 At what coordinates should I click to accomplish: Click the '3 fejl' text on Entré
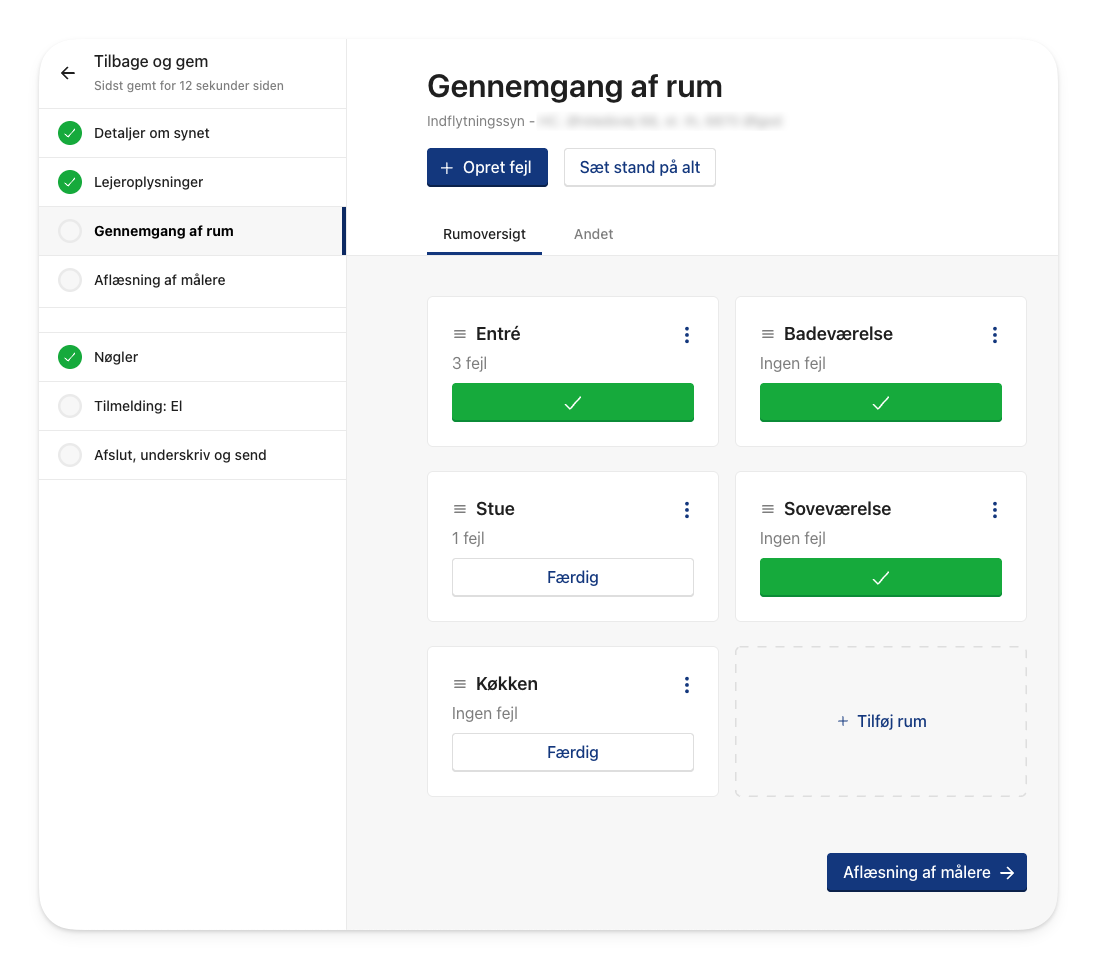pos(469,363)
